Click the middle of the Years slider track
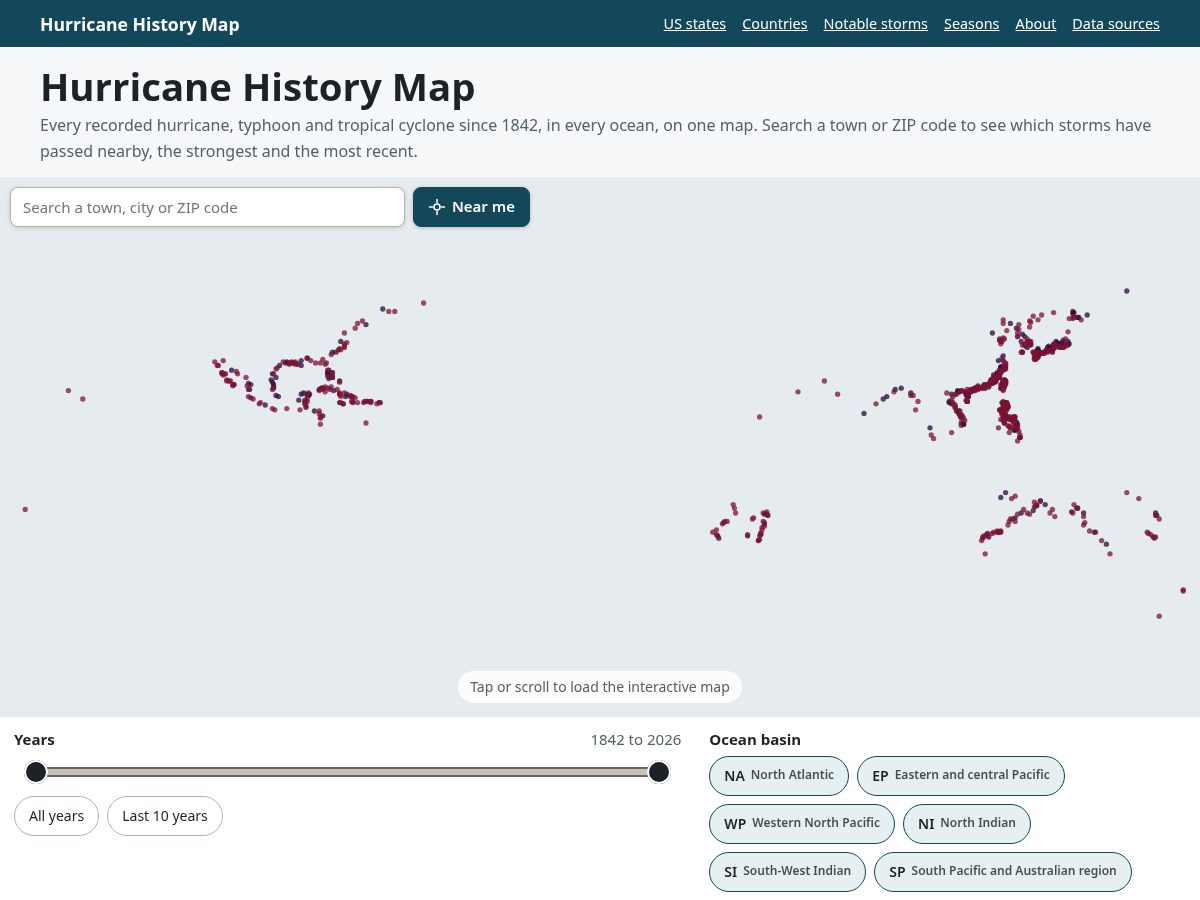The image size is (1200, 900). click(347, 772)
